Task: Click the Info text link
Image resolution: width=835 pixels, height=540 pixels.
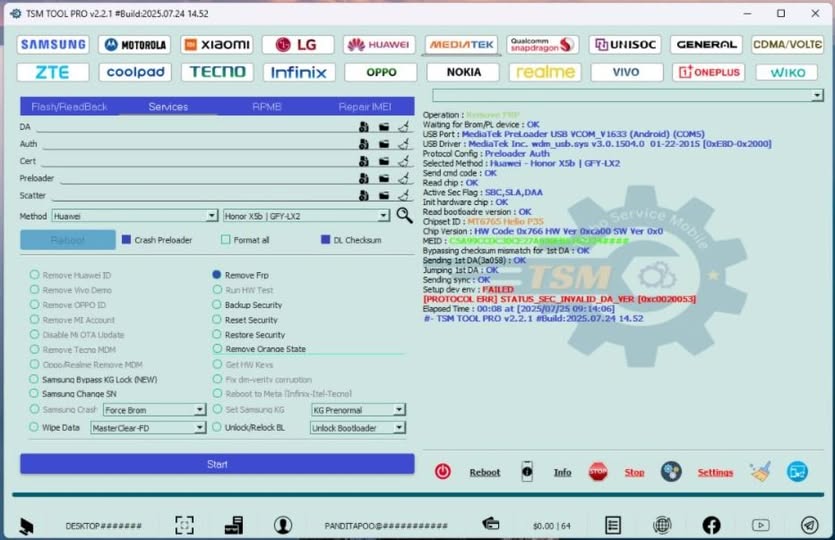Action: 562,472
